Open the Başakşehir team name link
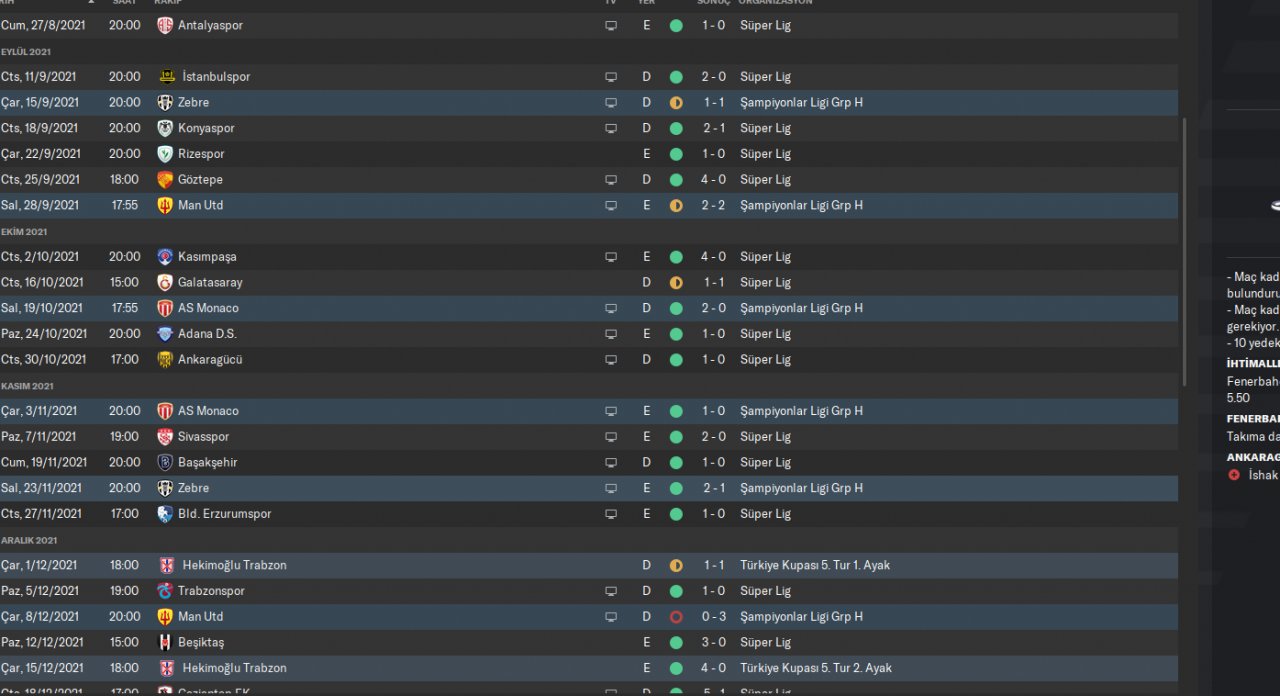This screenshot has height=696, width=1280. tap(208, 463)
